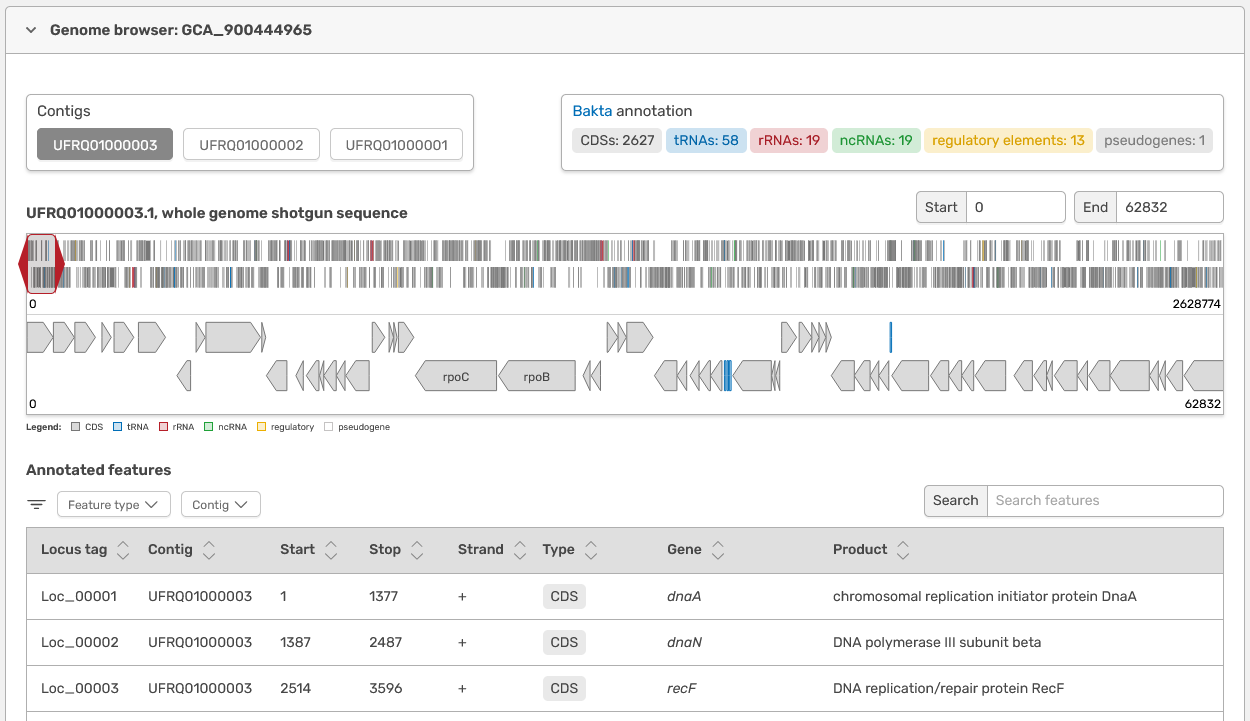Switch to contig UFRQ01000002
This screenshot has height=721, width=1250.
point(251,145)
